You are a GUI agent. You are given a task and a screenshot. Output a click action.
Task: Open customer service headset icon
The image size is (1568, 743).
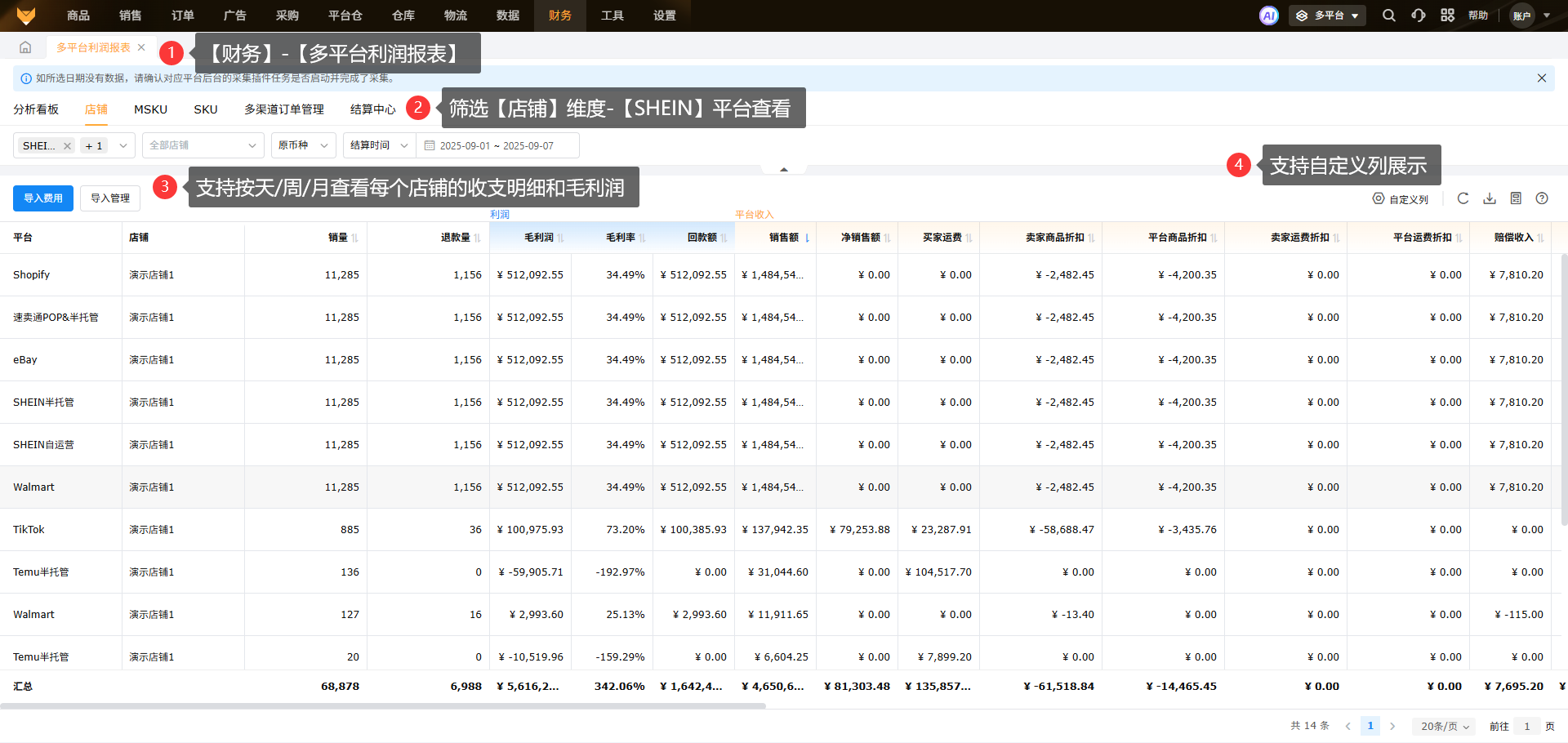[x=1419, y=16]
